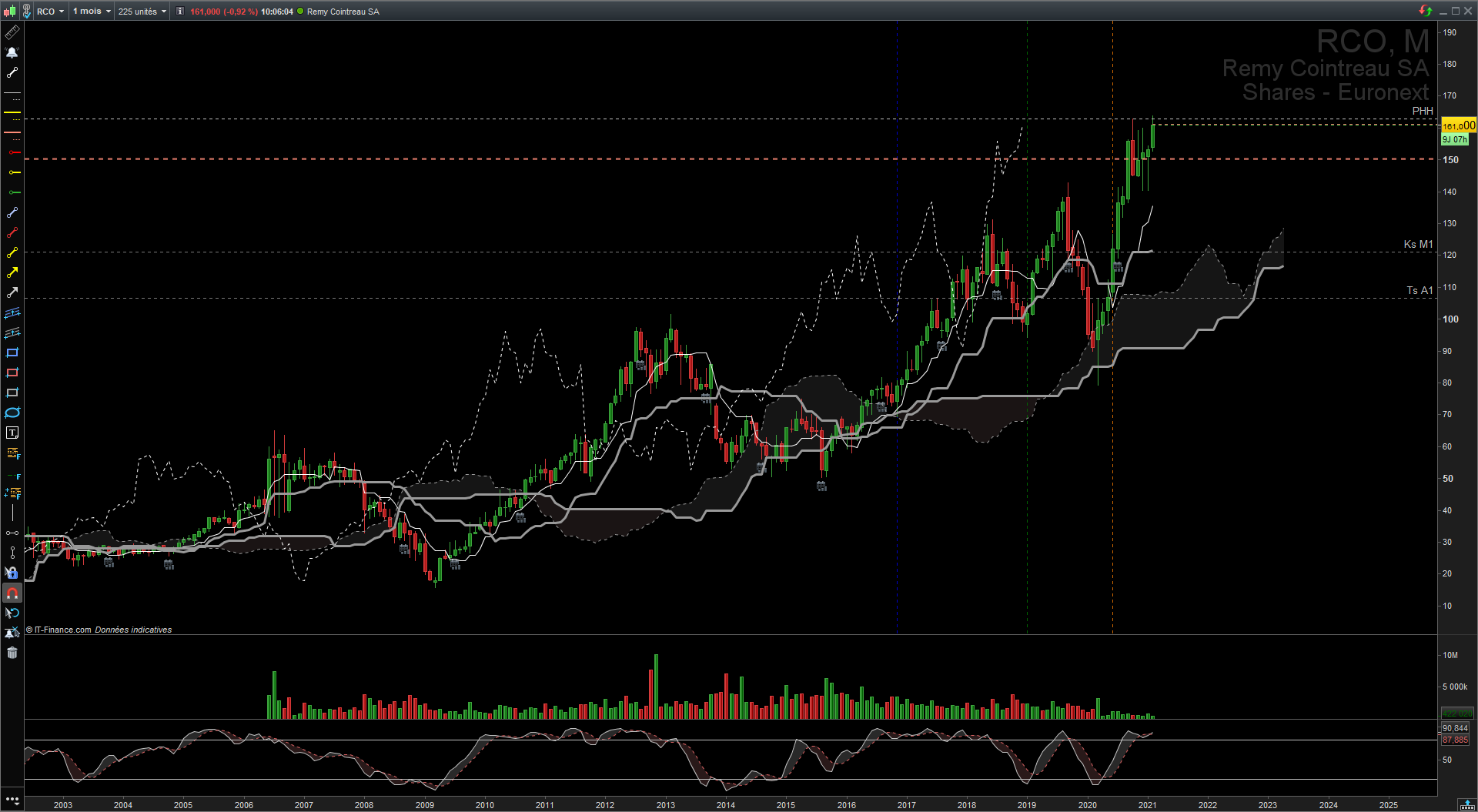Select the blue rectangle tool

click(12, 353)
